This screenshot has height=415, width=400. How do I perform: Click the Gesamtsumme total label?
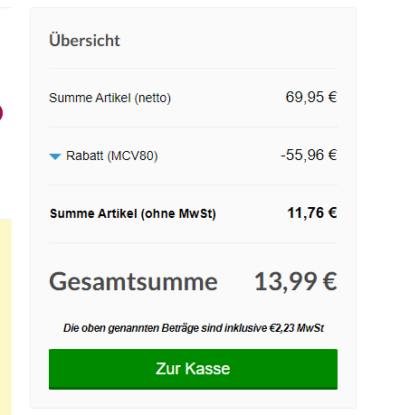point(133,282)
